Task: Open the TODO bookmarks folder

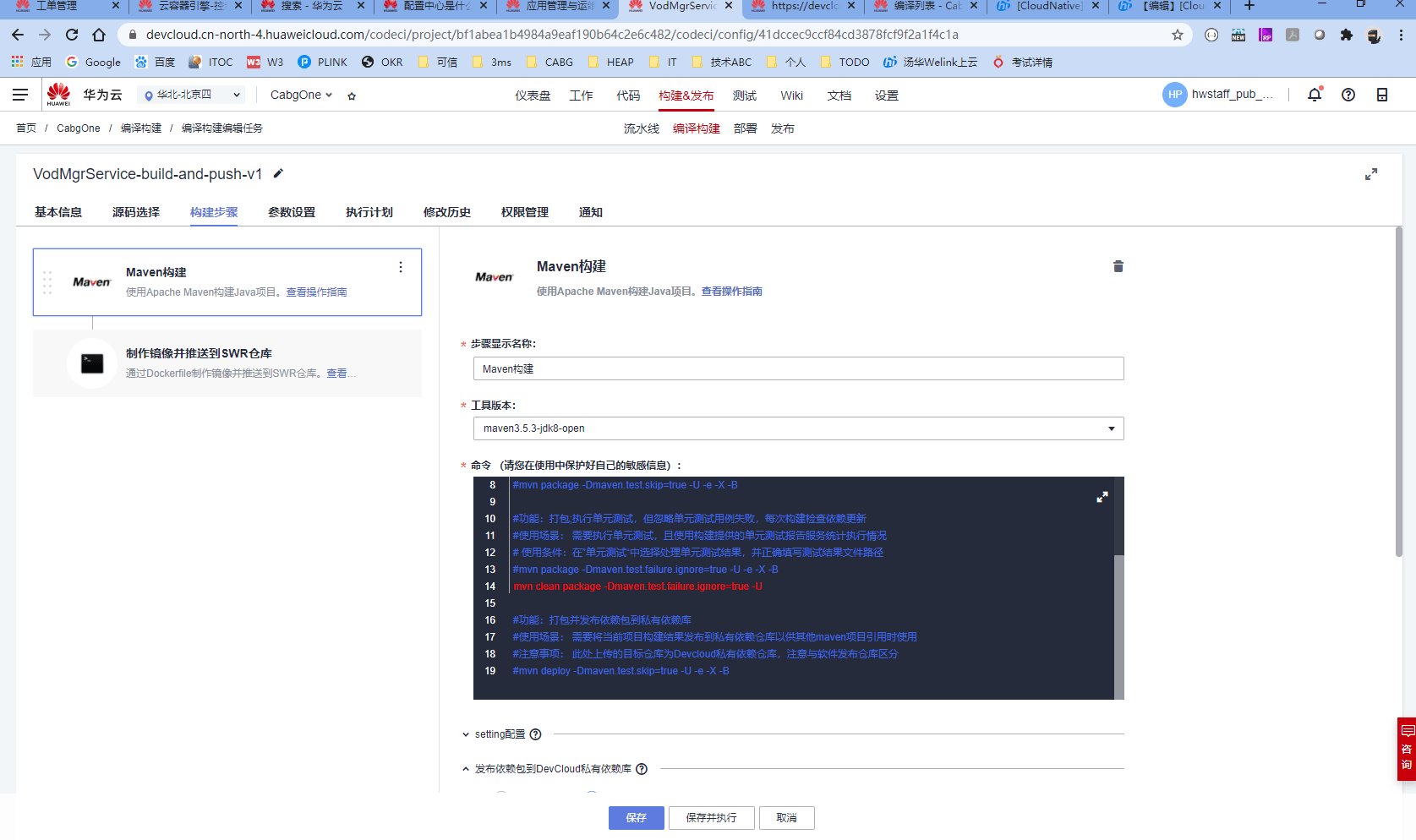Action: coord(844,62)
